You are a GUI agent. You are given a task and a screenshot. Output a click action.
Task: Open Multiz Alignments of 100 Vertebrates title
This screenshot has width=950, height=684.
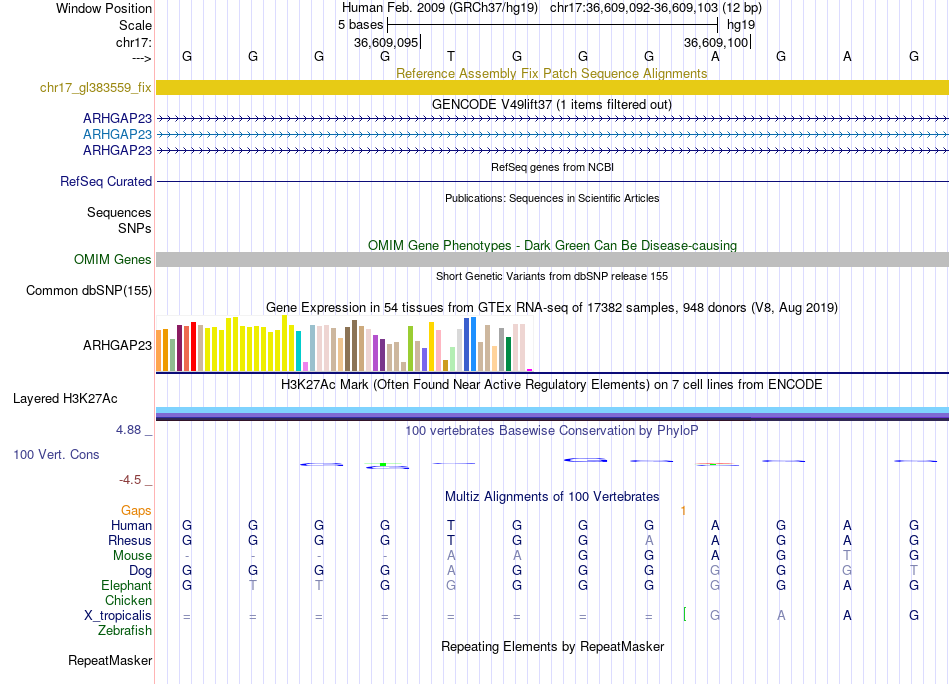[x=551, y=497]
